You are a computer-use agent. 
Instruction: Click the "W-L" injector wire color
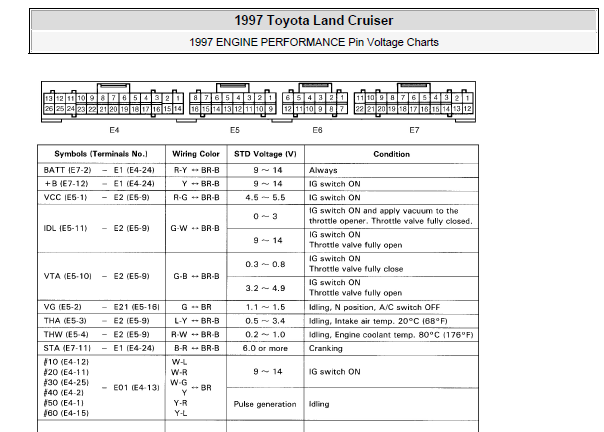(x=180, y=362)
